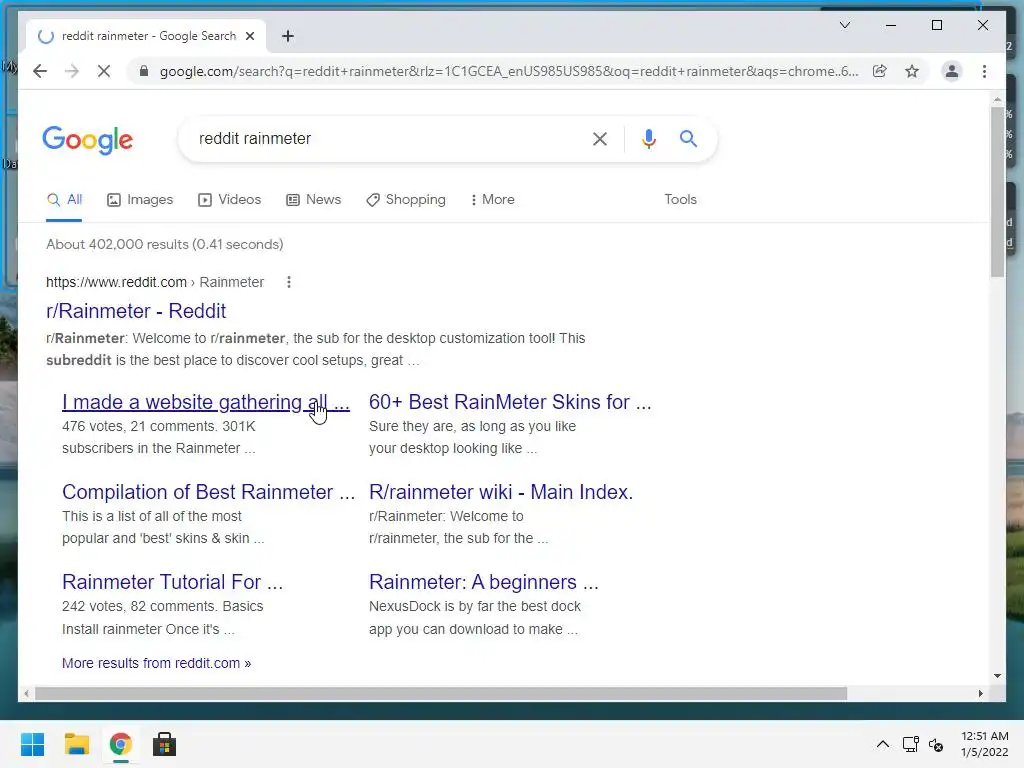
Task: Stop loading the page
Action: pos(104,71)
